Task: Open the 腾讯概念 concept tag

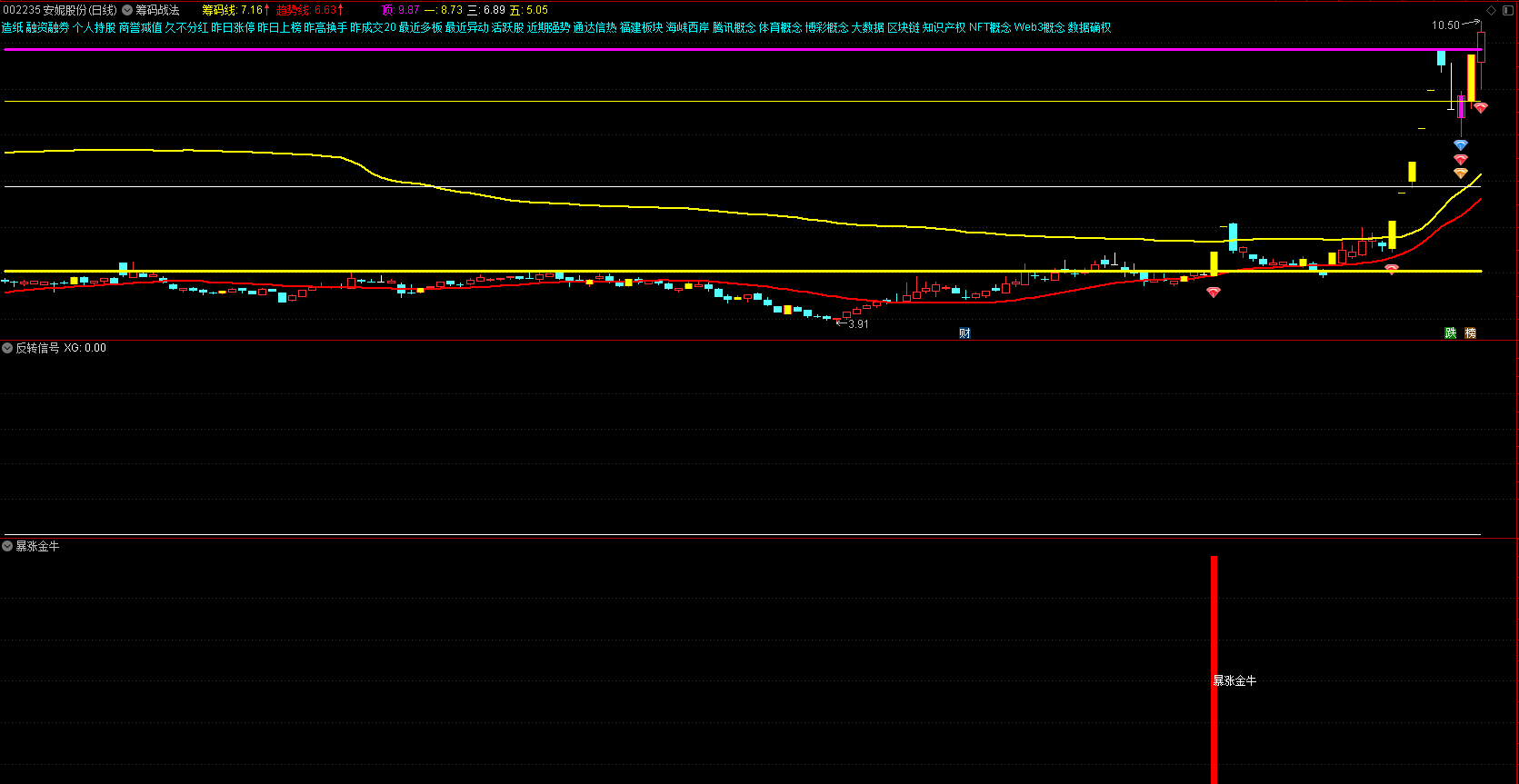Action: coord(735,27)
